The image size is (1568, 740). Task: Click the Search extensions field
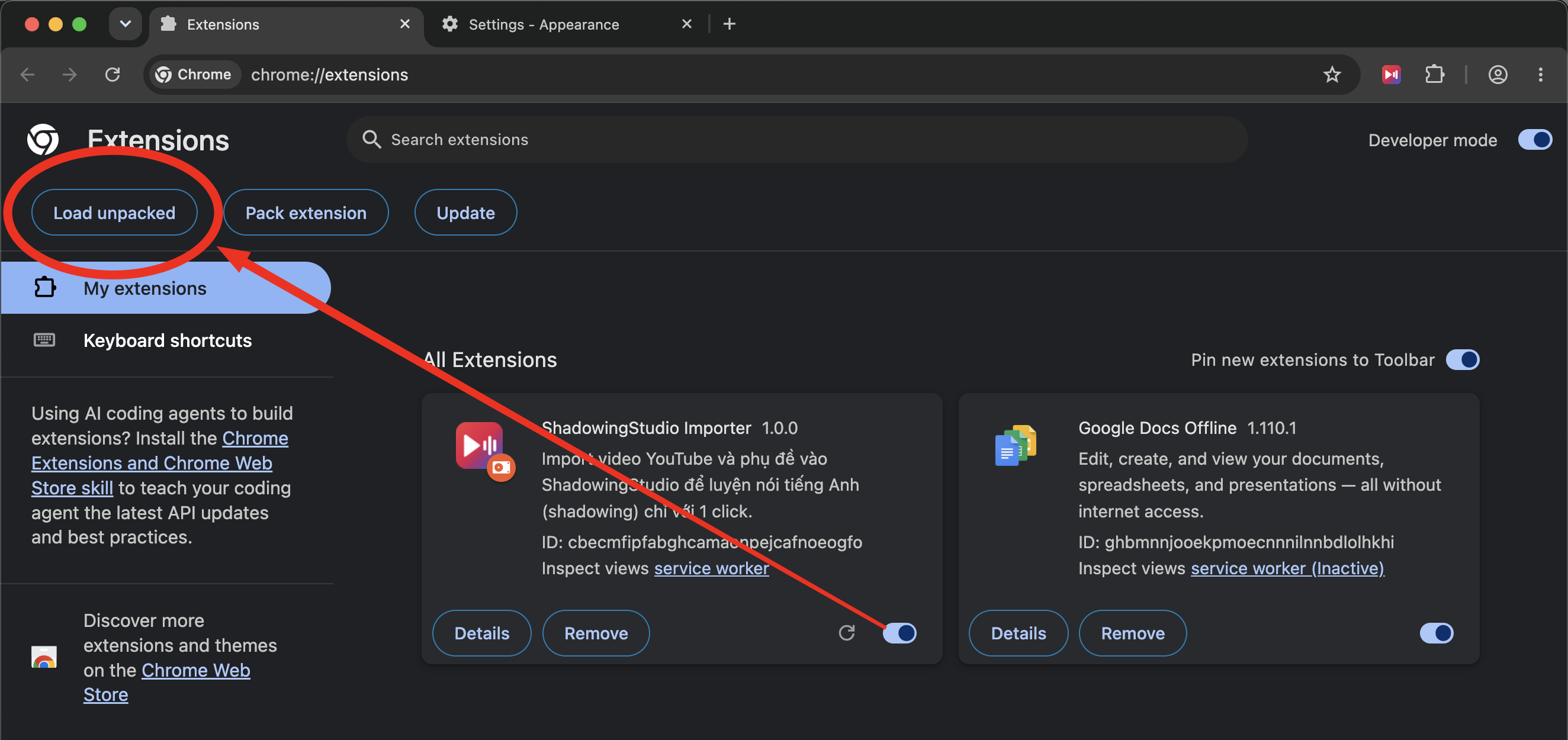pos(797,139)
